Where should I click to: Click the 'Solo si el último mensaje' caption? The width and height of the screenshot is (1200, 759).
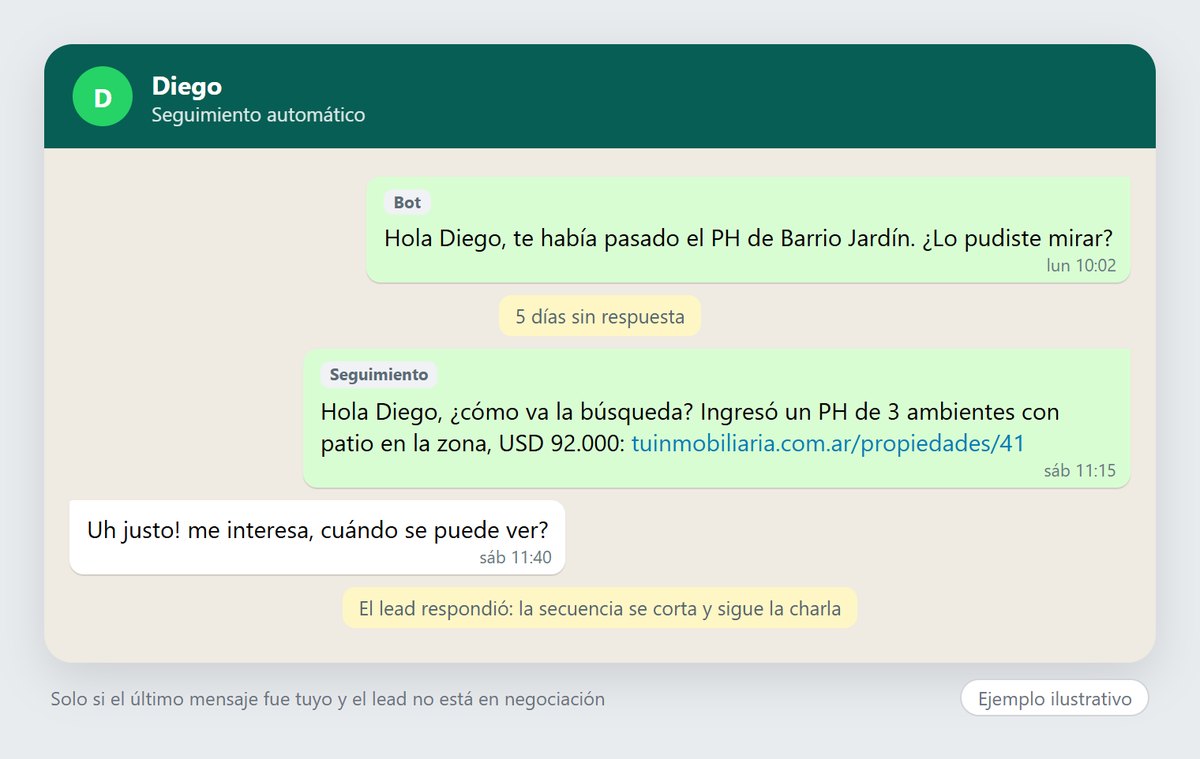point(328,699)
